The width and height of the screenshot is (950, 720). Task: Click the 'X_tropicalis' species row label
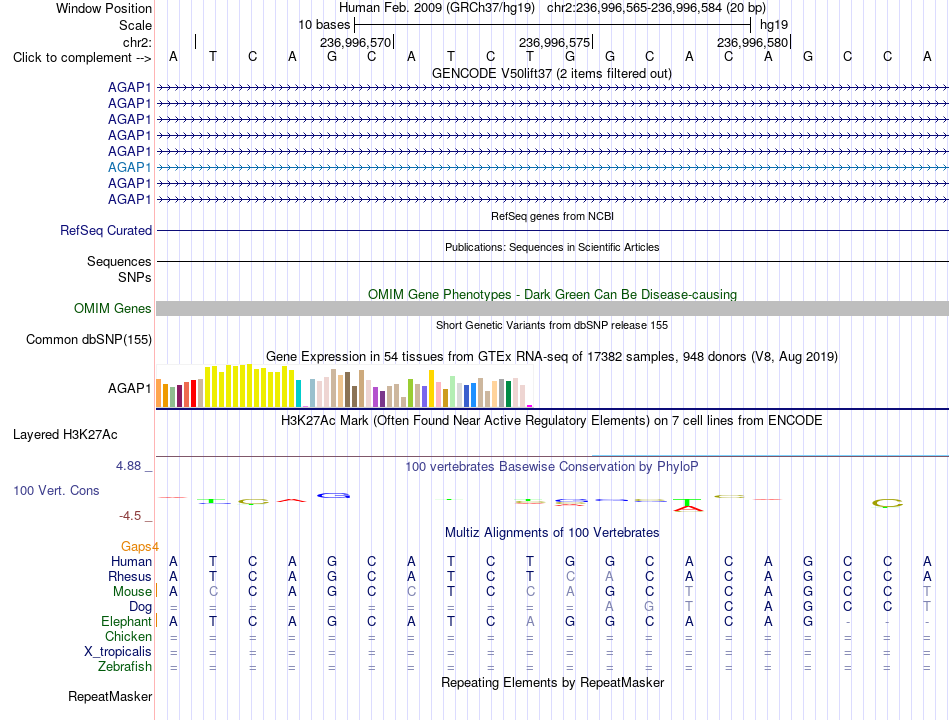click(118, 652)
